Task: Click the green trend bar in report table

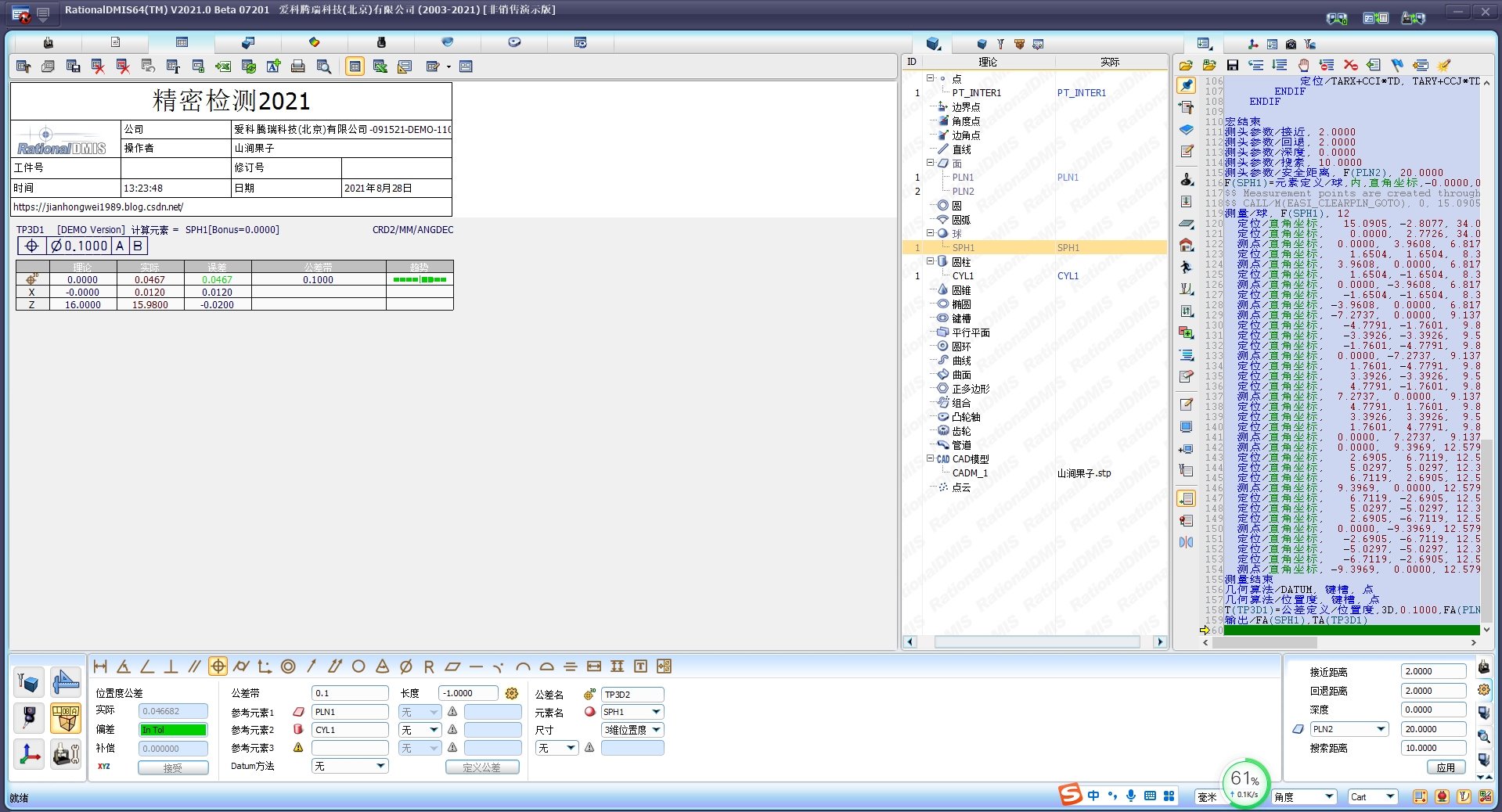Action: point(420,279)
